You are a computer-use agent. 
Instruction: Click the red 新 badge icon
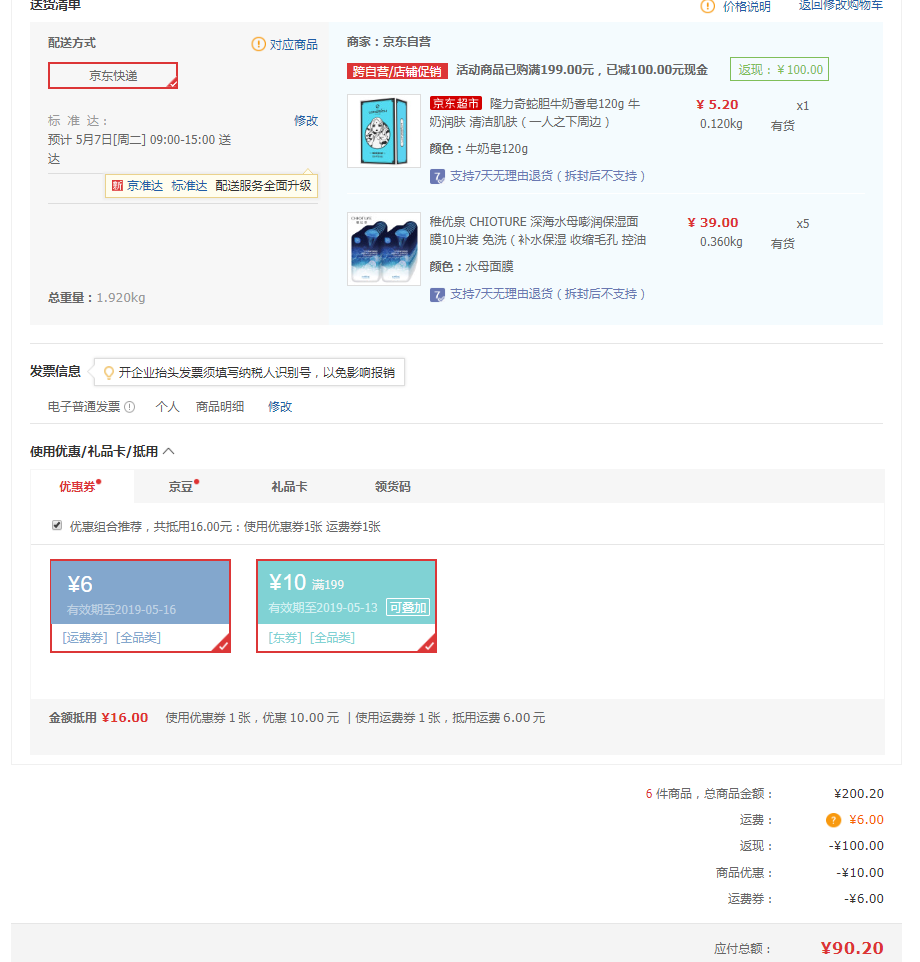click(117, 186)
